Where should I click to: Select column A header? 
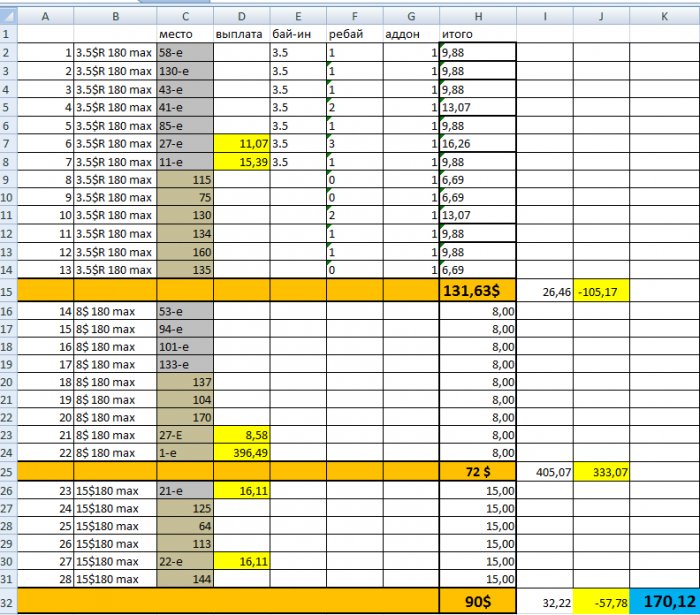pyautogui.click(x=46, y=16)
